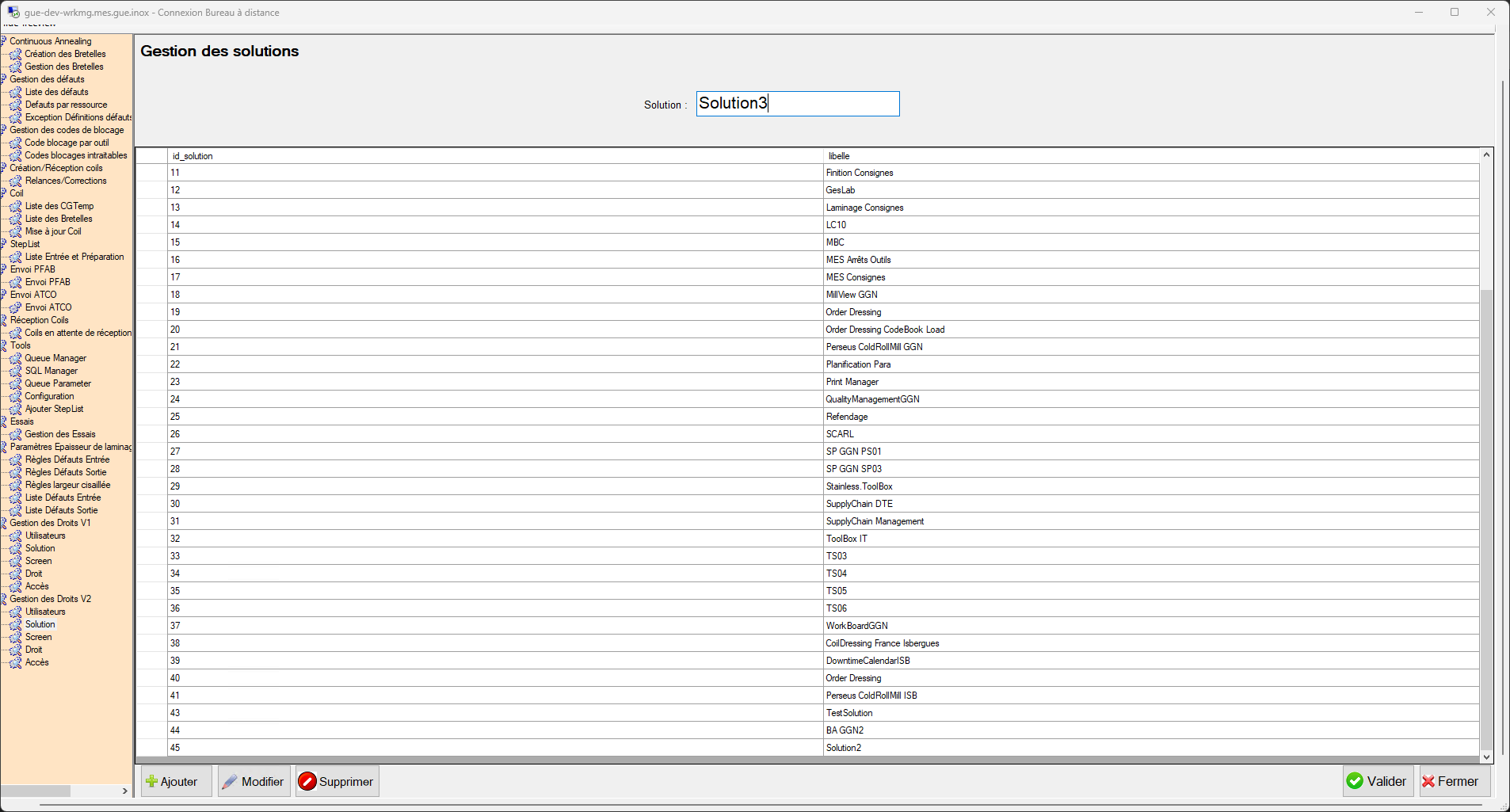Click the Solution text input field
This screenshot has width=1510, height=812.
coord(797,104)
